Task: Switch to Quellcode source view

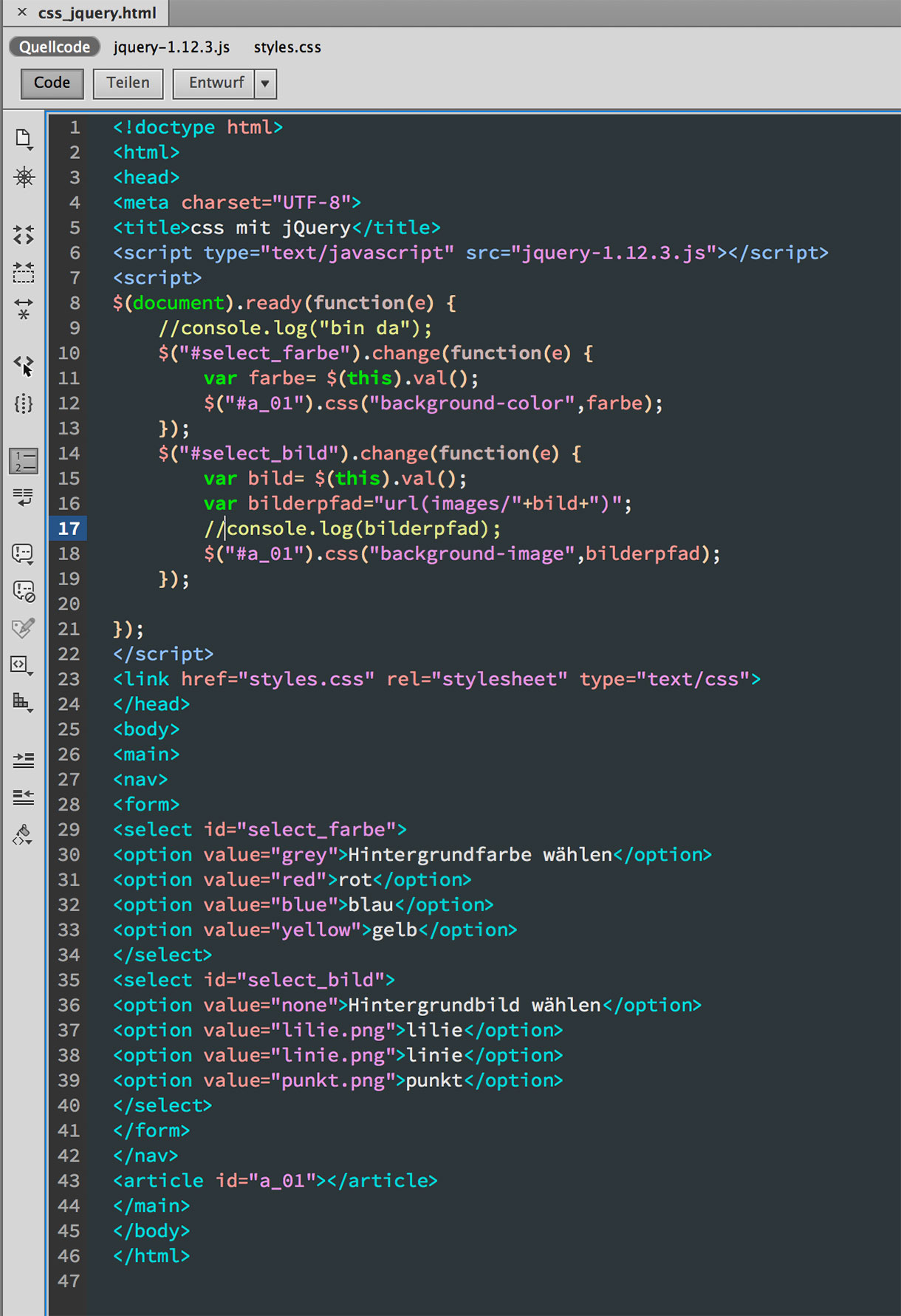Action: [x=55, y=47]
